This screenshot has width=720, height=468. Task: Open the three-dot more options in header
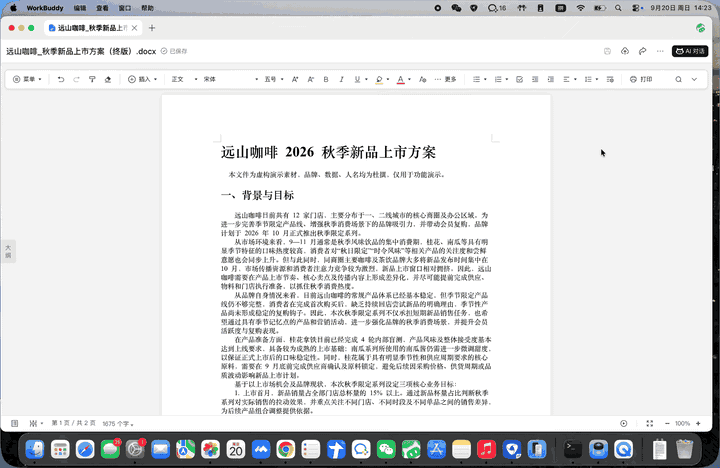point(660,51)
